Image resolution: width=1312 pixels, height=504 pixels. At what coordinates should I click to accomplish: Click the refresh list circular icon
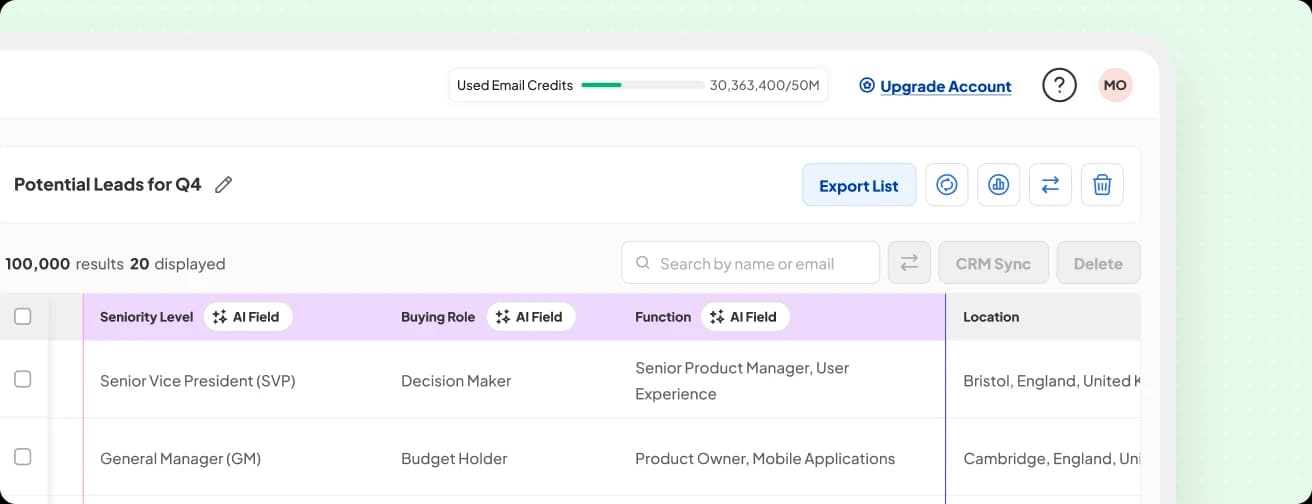tap(946, 185)
